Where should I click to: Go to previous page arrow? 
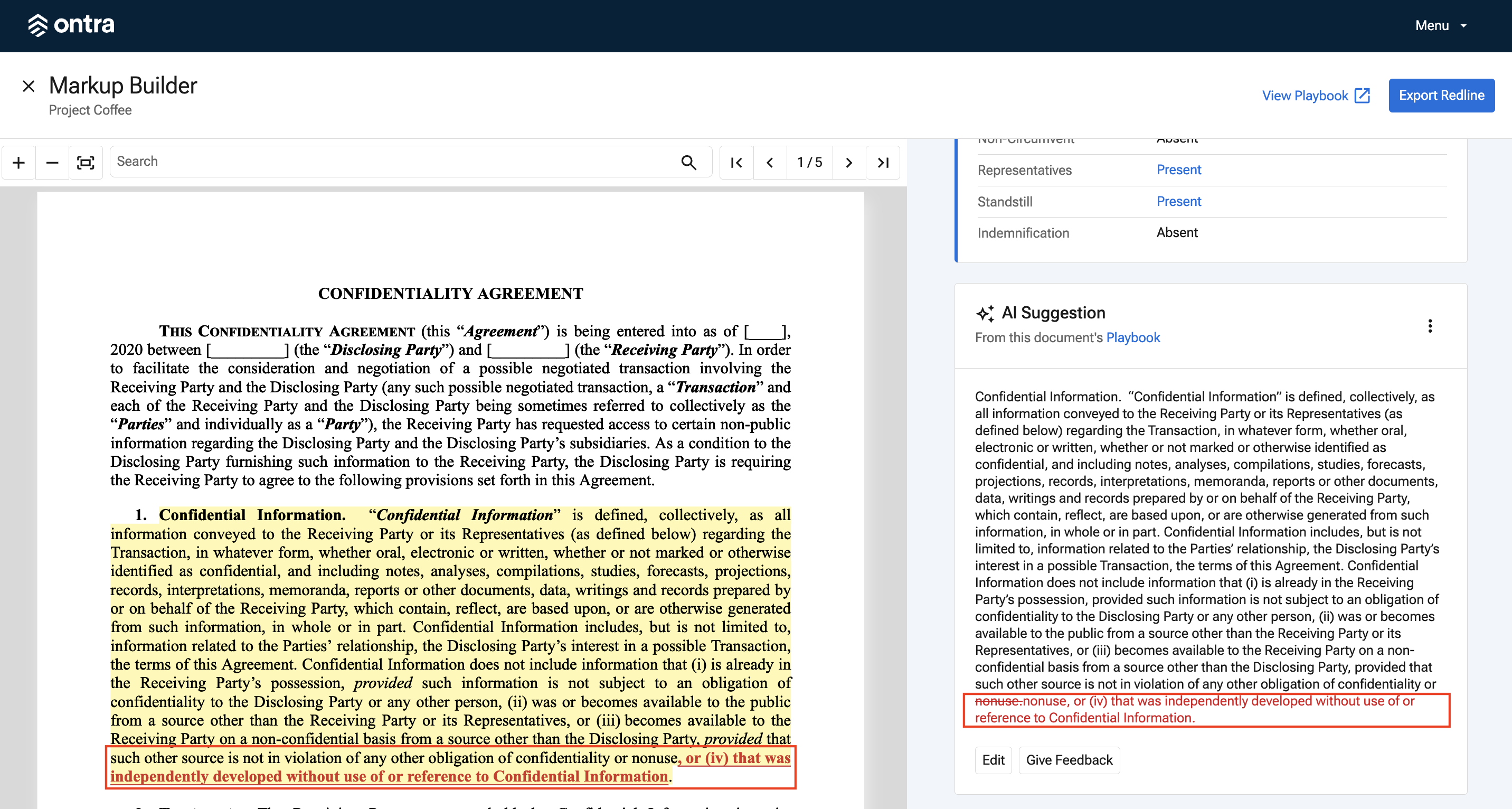pos(770,163)
